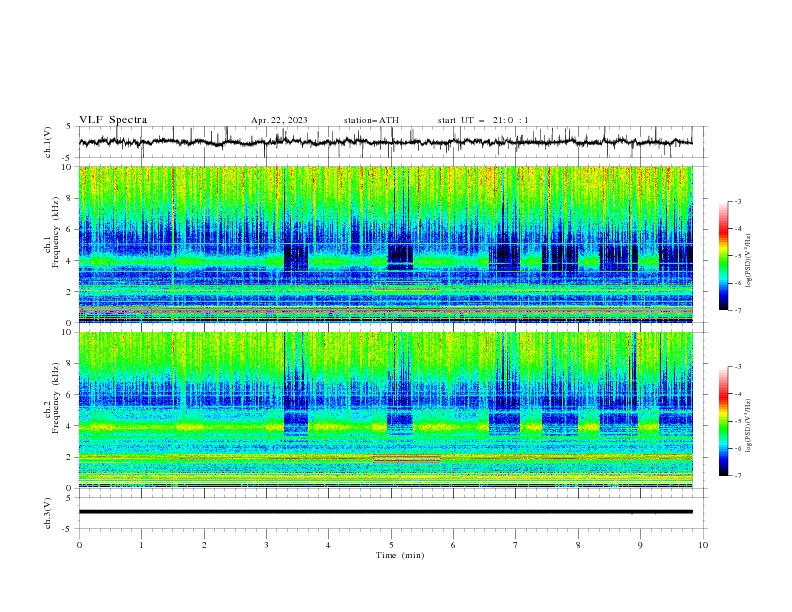Screen dimensions: 792x612
Task: Click the ch.2 color bar "log(PSD)(V²/Hz)" label
Action: [748, 425]
